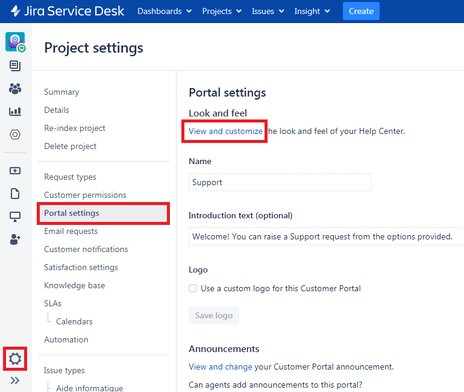Follow the View and change announcement link
464x392 pixels.
tap(220, 367)
